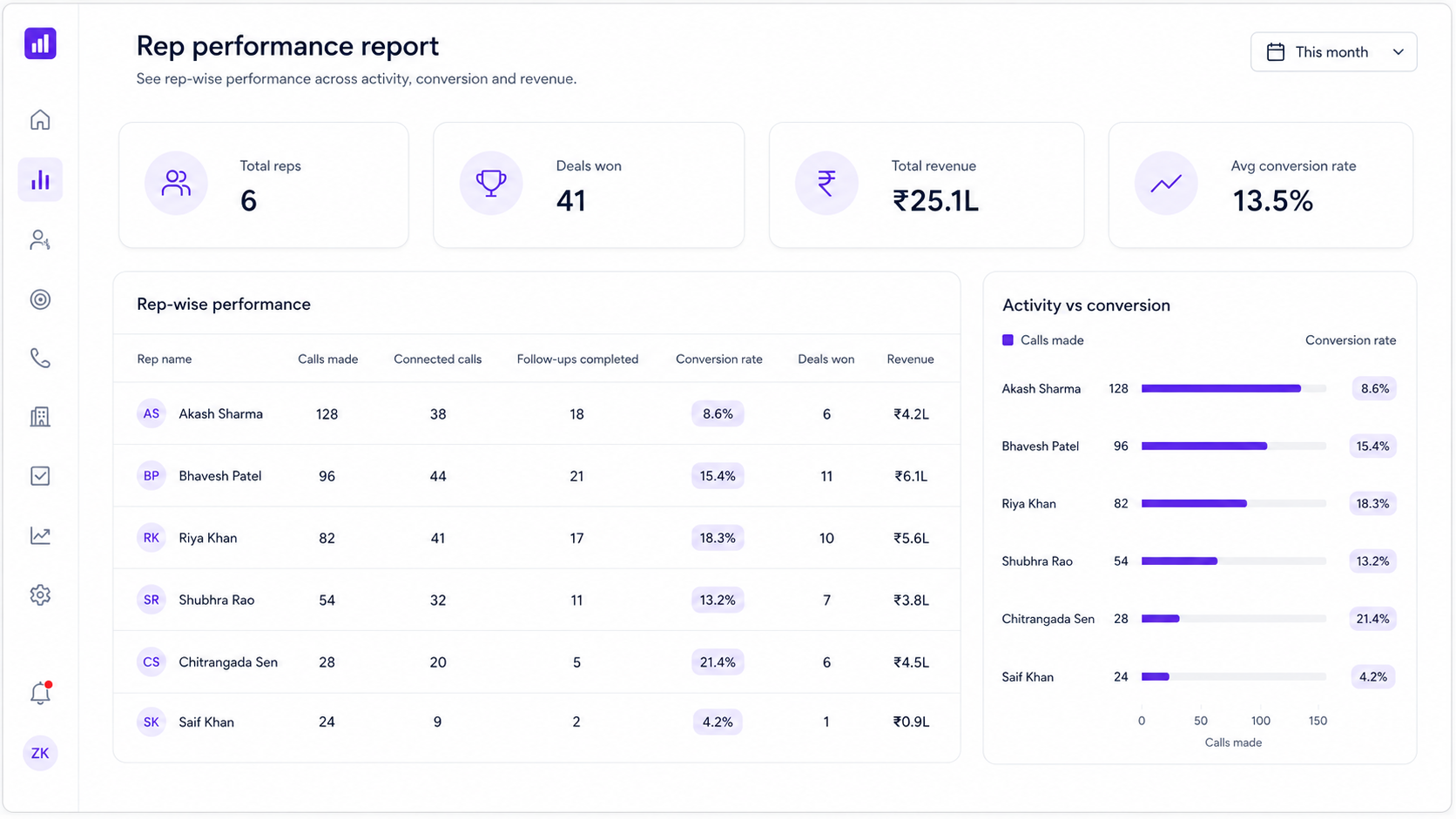Image resolution: width=1456 pixels, height=819 pixels.
Task: Click Shubhra Rao's calls bar in chart
Action: pos(1179,561)
